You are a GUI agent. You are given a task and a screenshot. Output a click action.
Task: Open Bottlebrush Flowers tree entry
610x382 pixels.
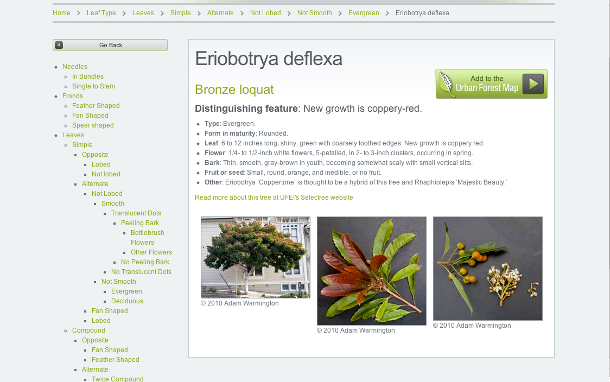[147, 237]
